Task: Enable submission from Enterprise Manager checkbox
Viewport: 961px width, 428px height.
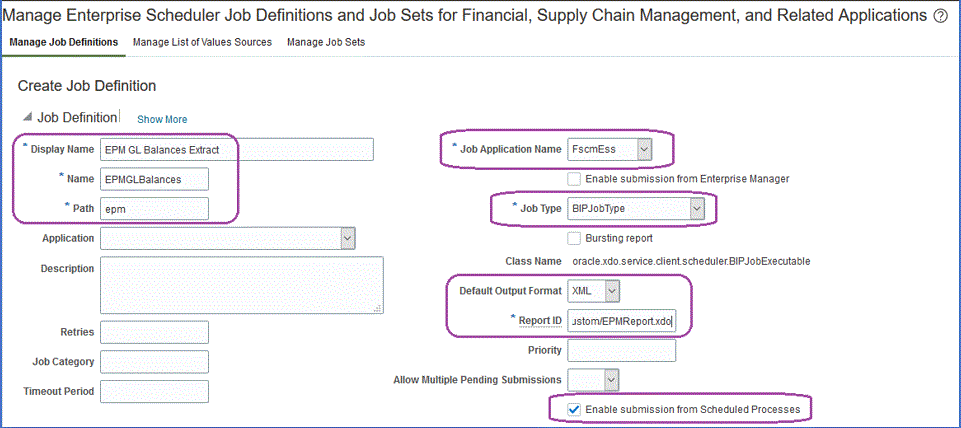Action: 574,179
